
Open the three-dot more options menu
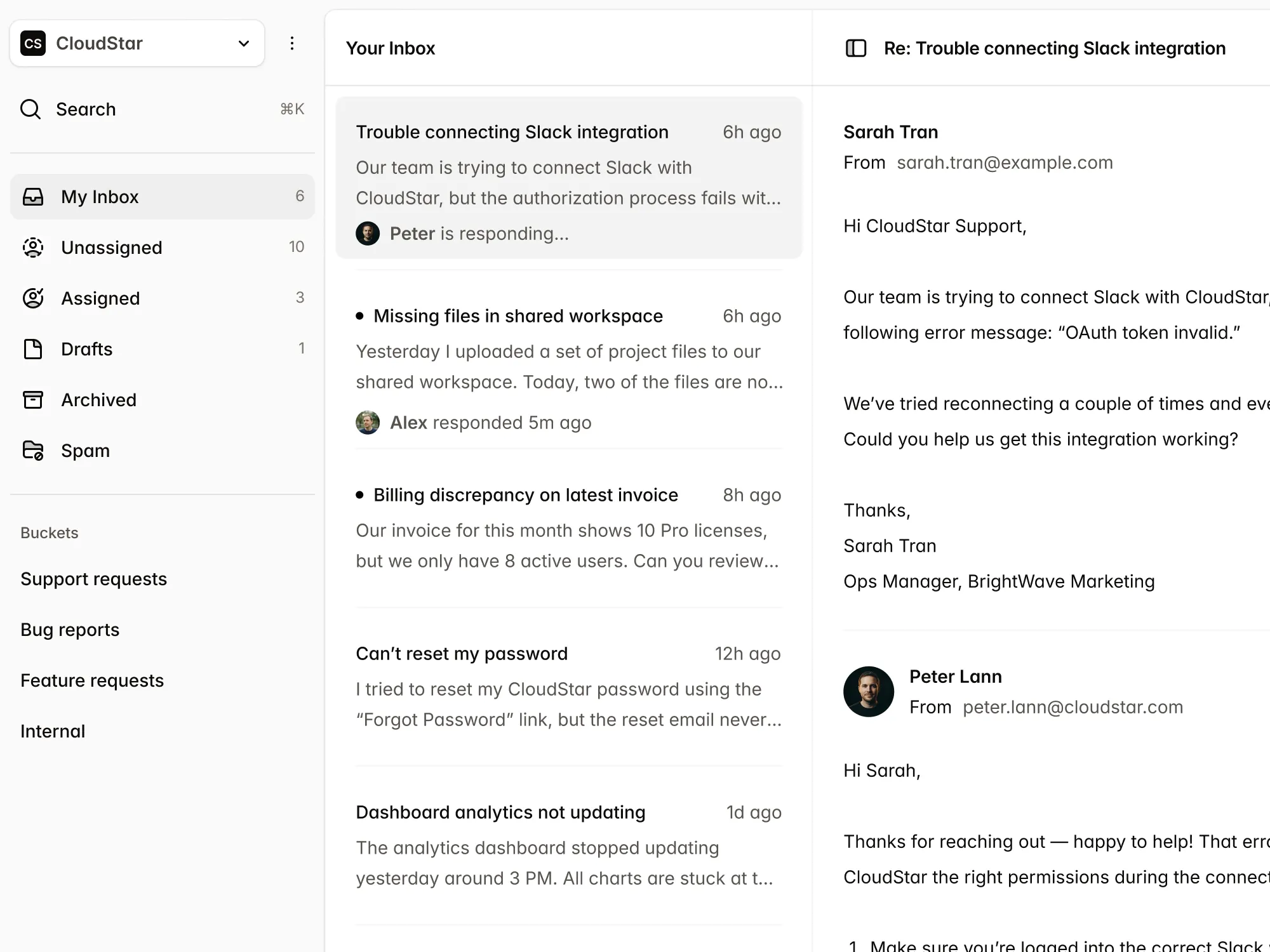(x=292, y=43)
